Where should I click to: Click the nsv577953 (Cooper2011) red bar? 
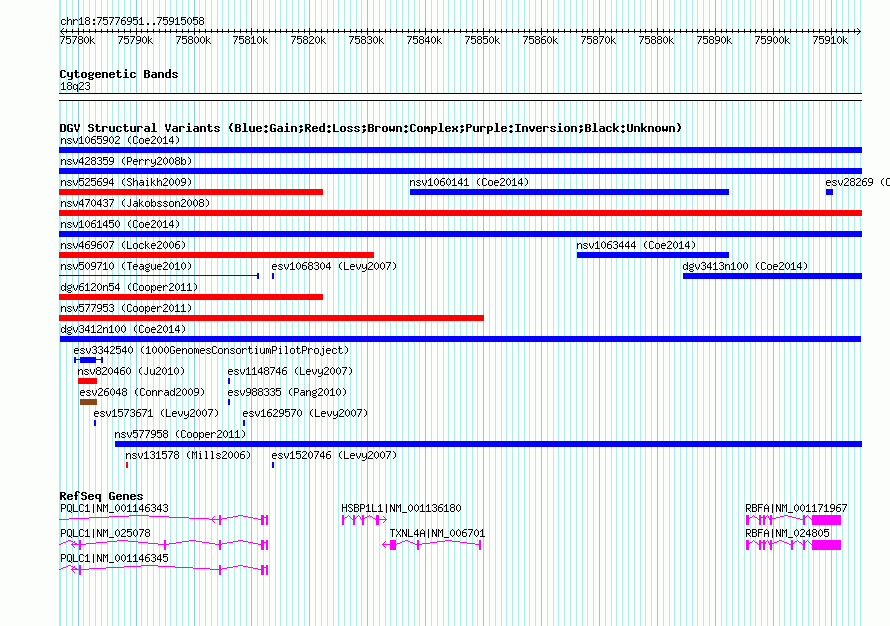pyautogui.click(x=271, y=318)
